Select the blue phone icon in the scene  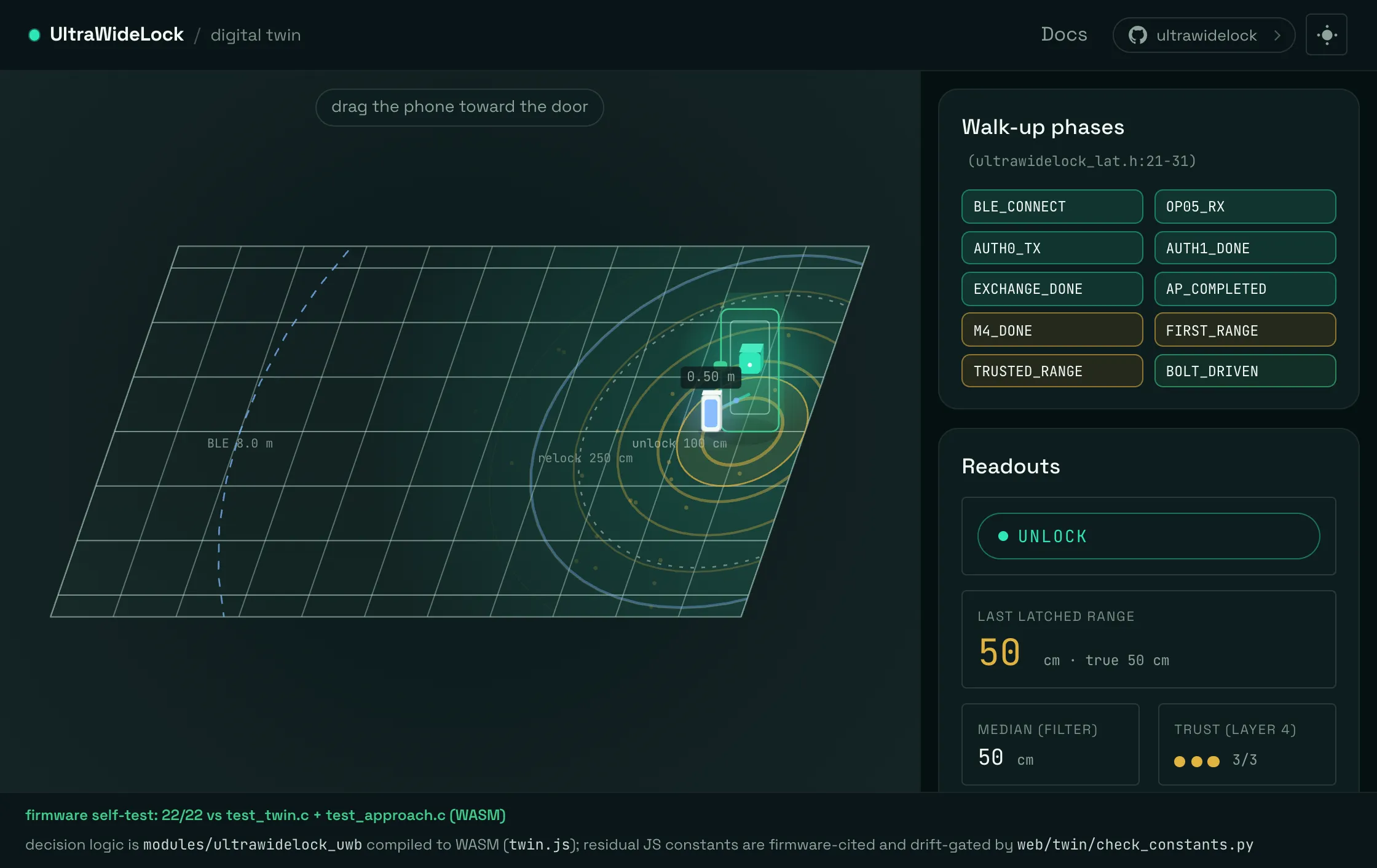[711, 412]
